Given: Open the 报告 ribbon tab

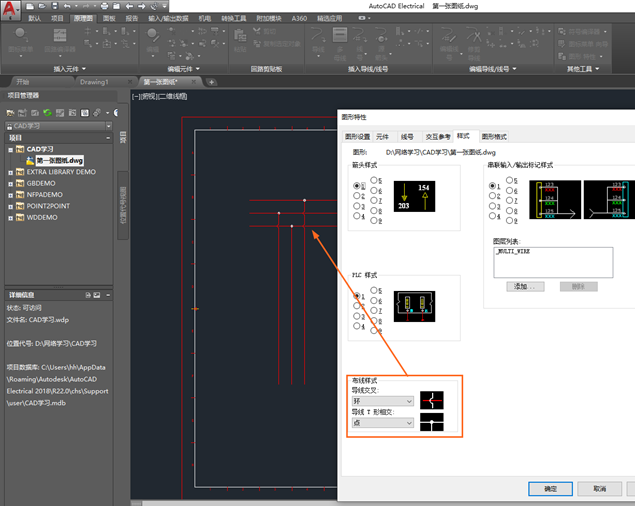Looking at the screenshot, I should pos(132,18).
